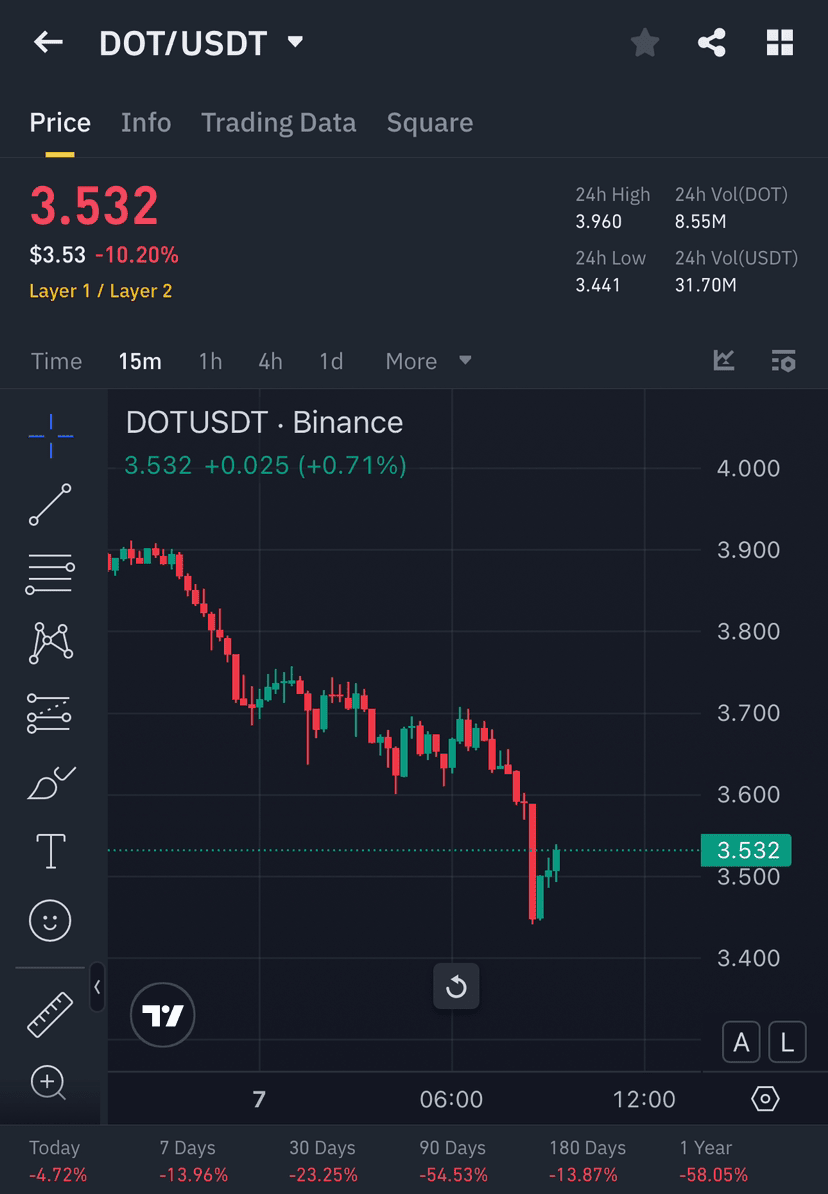Open the chart indicators icon
This screenshot has height=1194, width=828.
(x=724, y=360)
